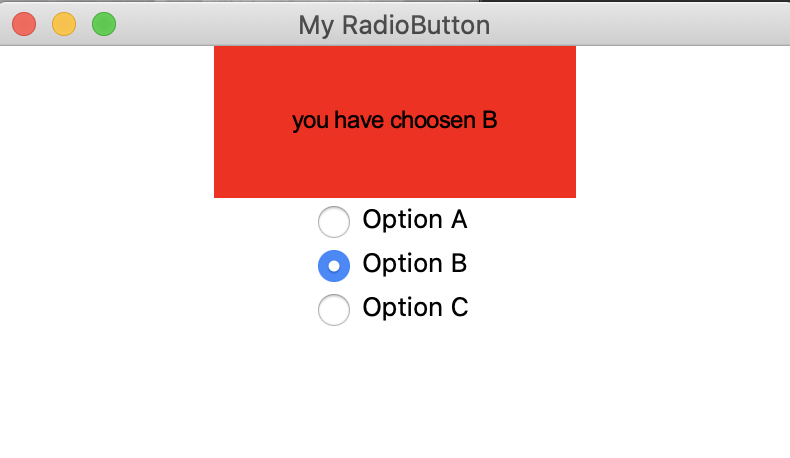
Task: Click the "you have choosen B" message
Action: pos(394,121)
